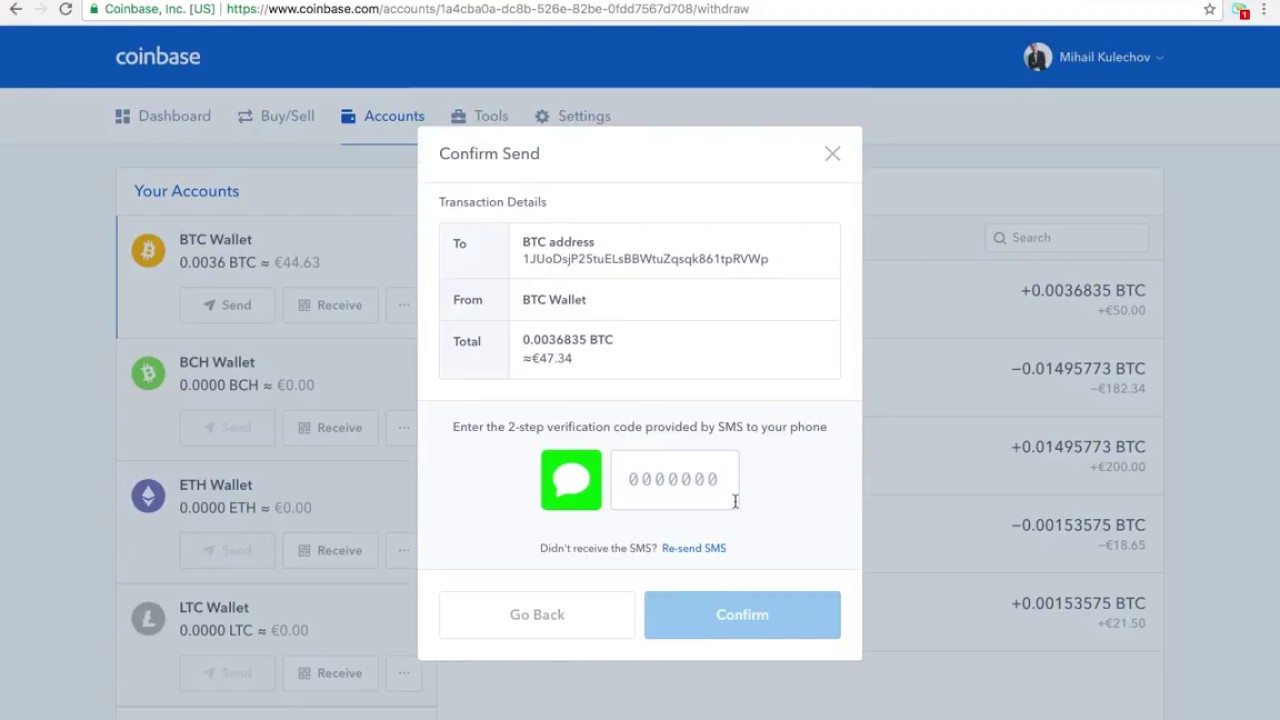
Task: Select the BCH Wallet account title
Action: coord(217,363)
